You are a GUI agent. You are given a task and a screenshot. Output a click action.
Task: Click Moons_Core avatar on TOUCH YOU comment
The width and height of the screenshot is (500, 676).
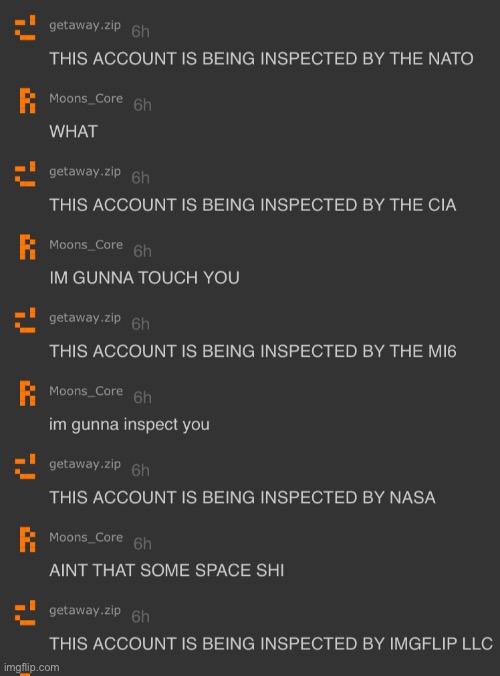tap(28, 247)
